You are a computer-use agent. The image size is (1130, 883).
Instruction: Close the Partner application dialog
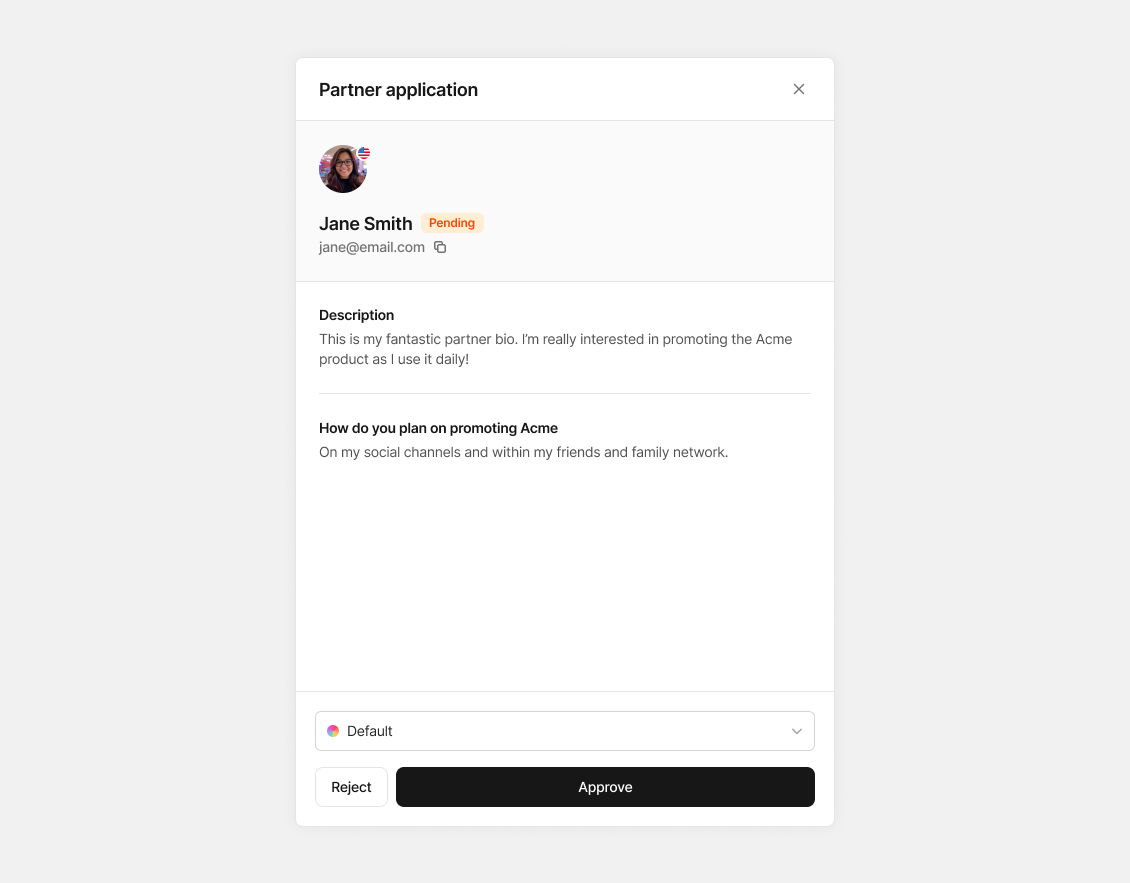(x=798, y=89)
